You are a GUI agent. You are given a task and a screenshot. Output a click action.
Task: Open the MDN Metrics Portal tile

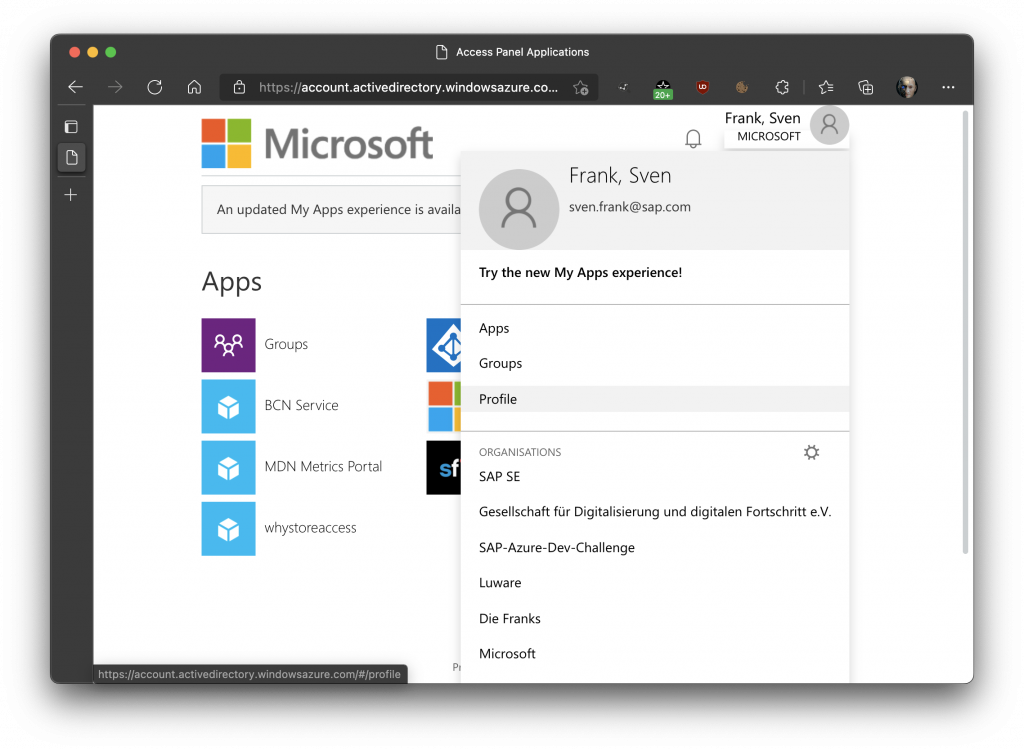(228, 467)
